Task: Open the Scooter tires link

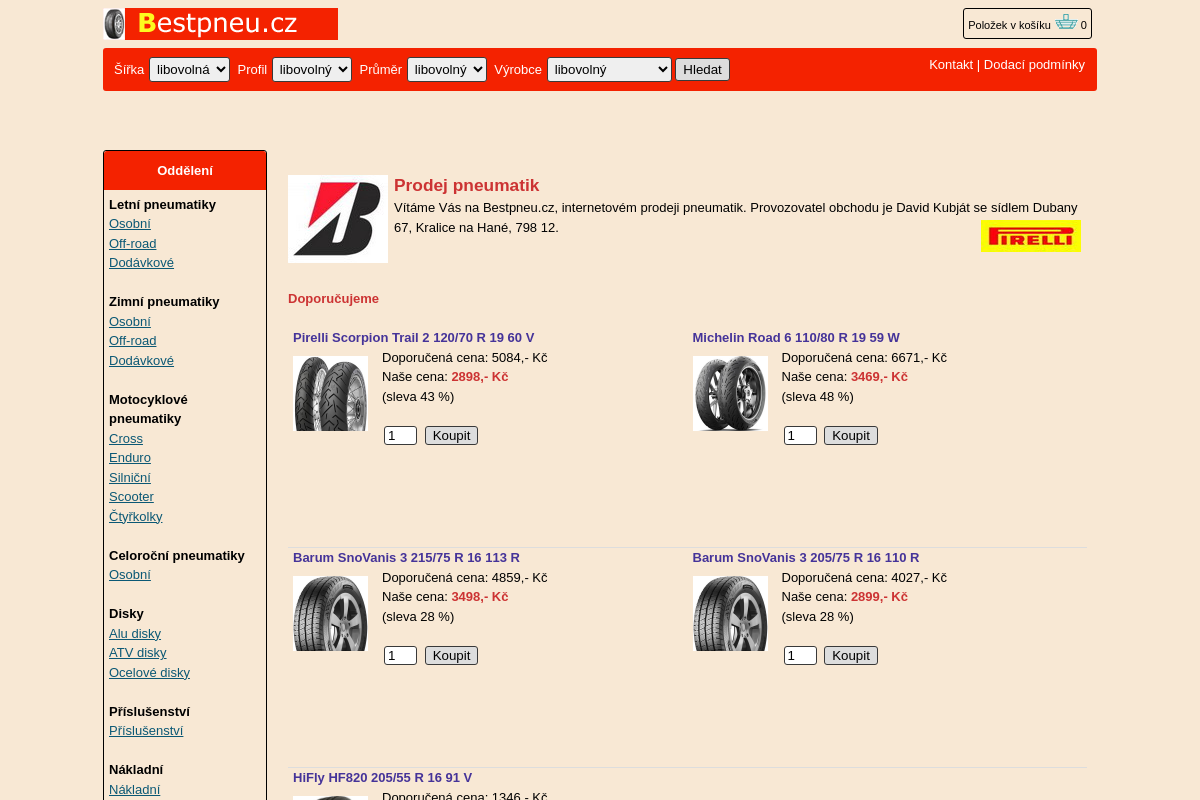Action: (x=131, y=496)
